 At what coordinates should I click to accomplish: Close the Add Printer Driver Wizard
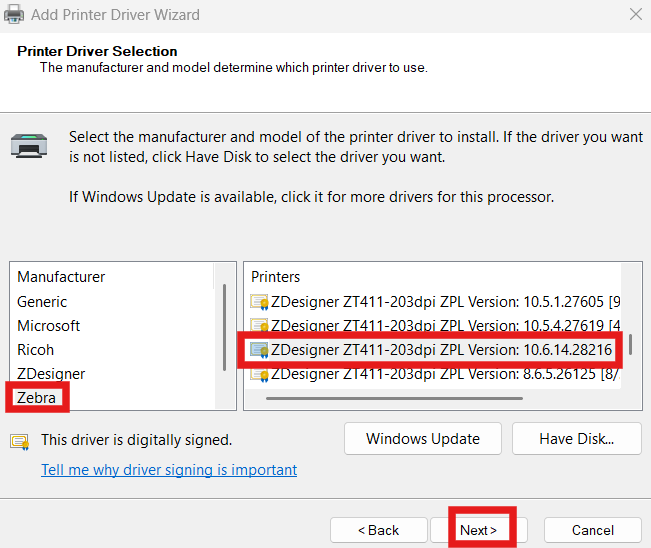(636, 15)
